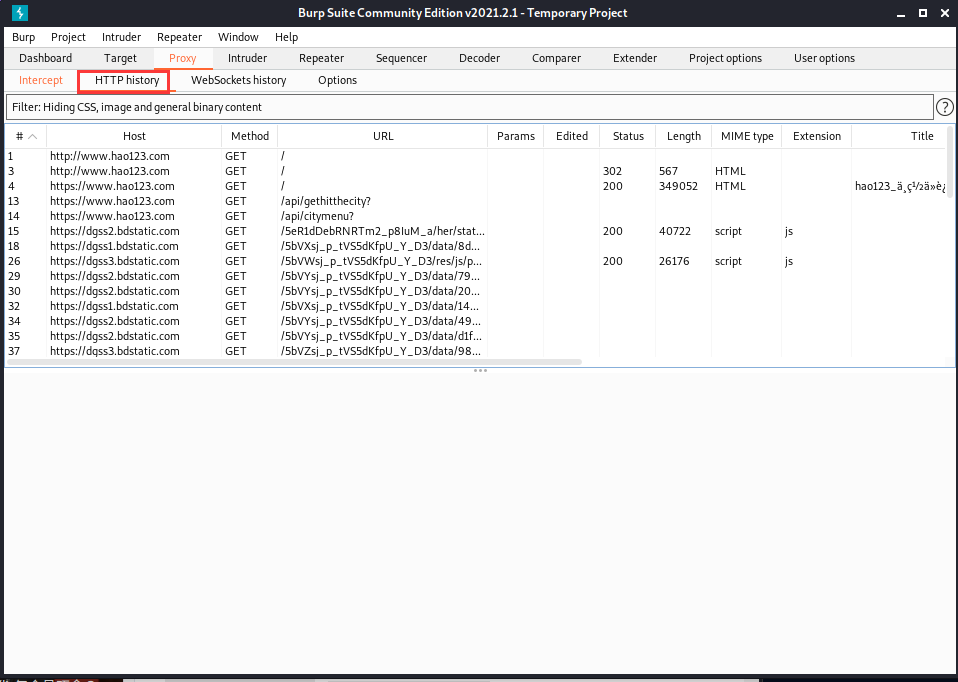Viewport: 958px width, 682px height.
Task: Select history row number 35
Action: click(477, 336)
